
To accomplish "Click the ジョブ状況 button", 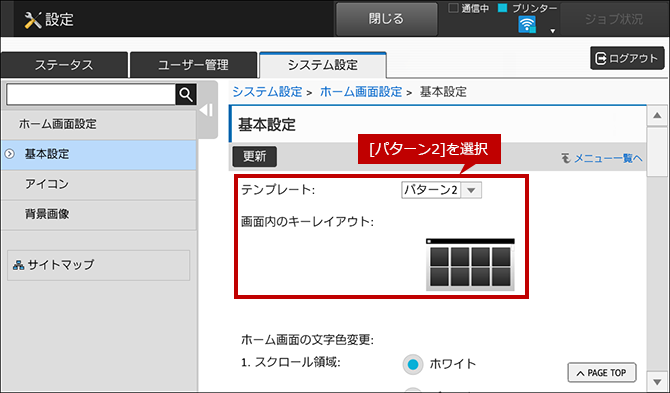I will point(614,19).
